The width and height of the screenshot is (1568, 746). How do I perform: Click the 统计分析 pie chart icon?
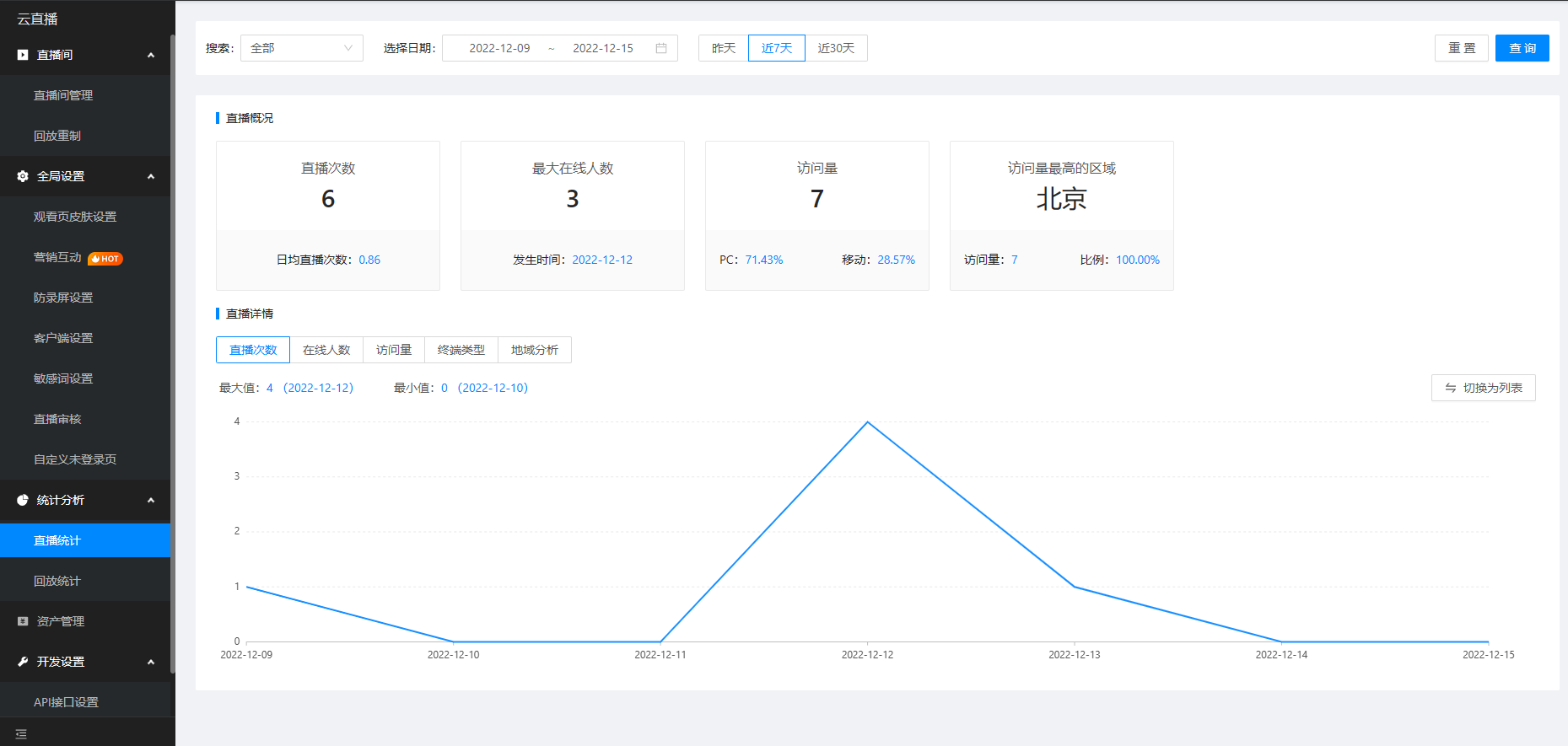[x=23, y=500]
